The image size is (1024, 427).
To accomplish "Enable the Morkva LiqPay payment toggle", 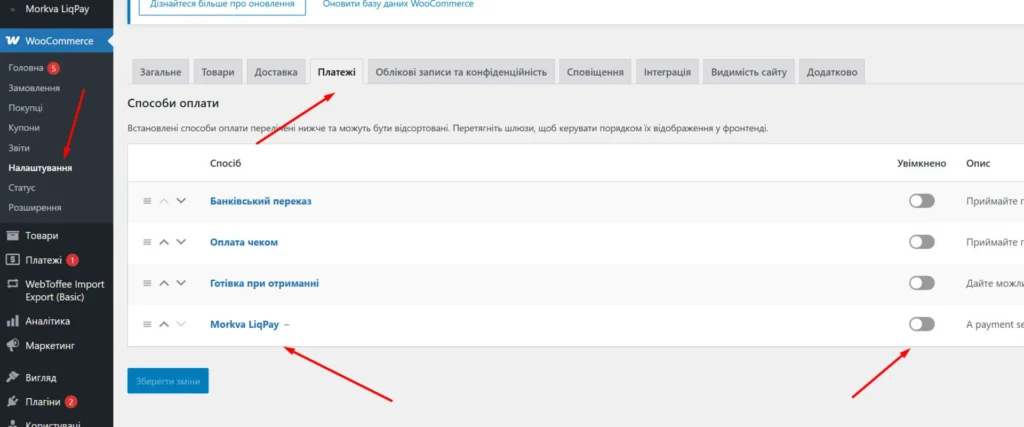I will click(921, 324).
